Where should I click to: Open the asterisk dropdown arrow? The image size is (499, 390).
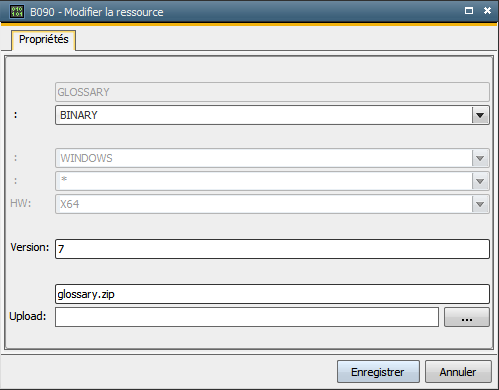tap(480, 181)
